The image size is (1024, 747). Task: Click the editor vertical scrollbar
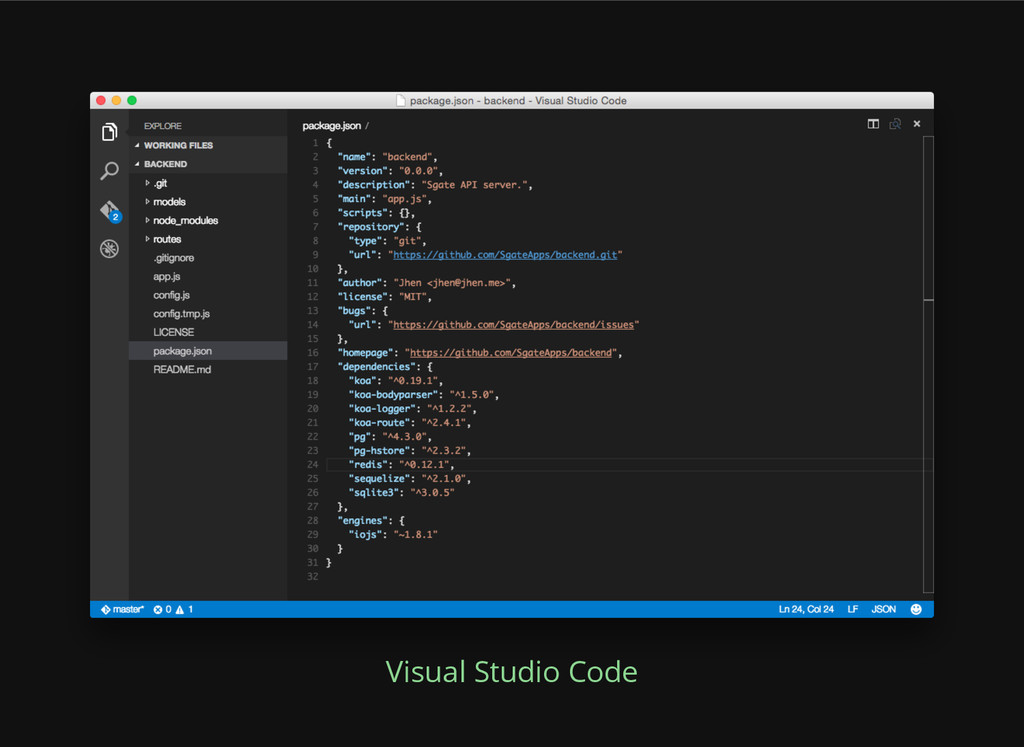(929, 363)
